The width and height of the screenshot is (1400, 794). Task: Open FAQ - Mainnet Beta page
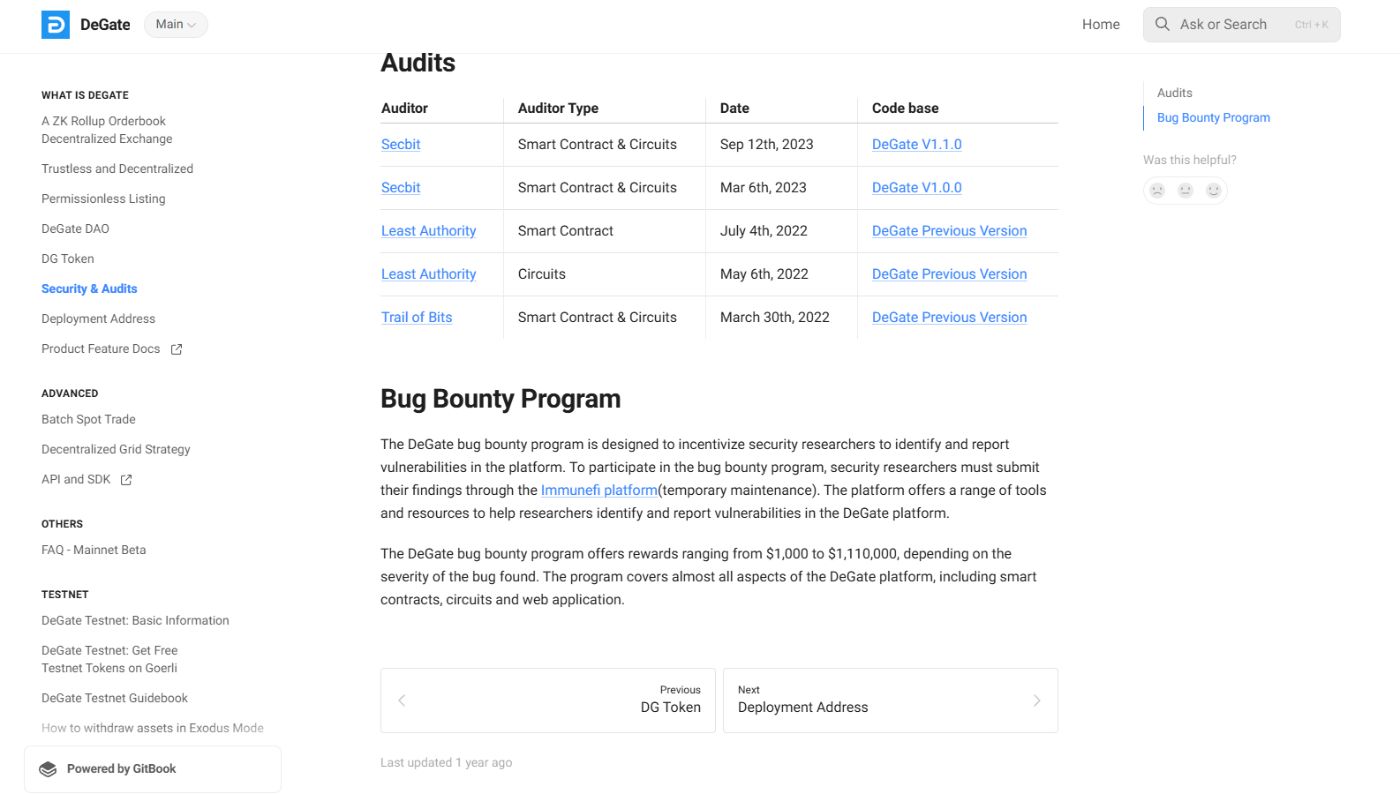tap(93, 550)
